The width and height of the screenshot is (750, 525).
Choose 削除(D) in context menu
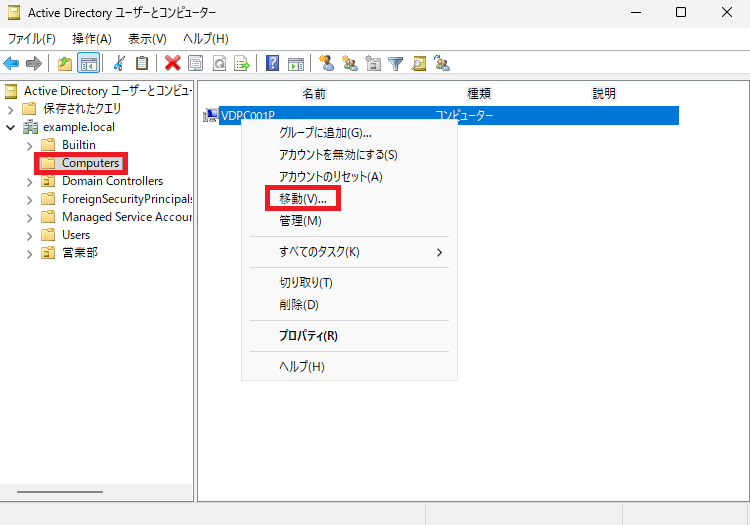(299, 305)
